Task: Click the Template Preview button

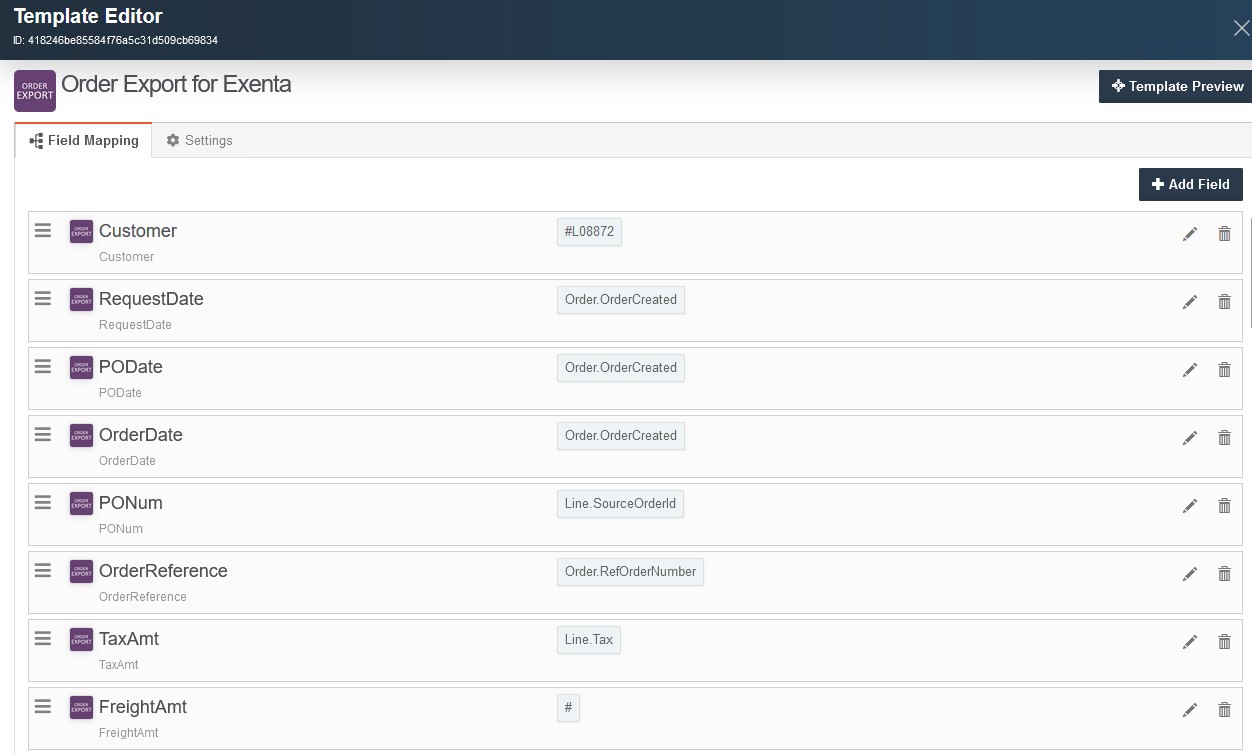Action: [x=1175, y=86]
